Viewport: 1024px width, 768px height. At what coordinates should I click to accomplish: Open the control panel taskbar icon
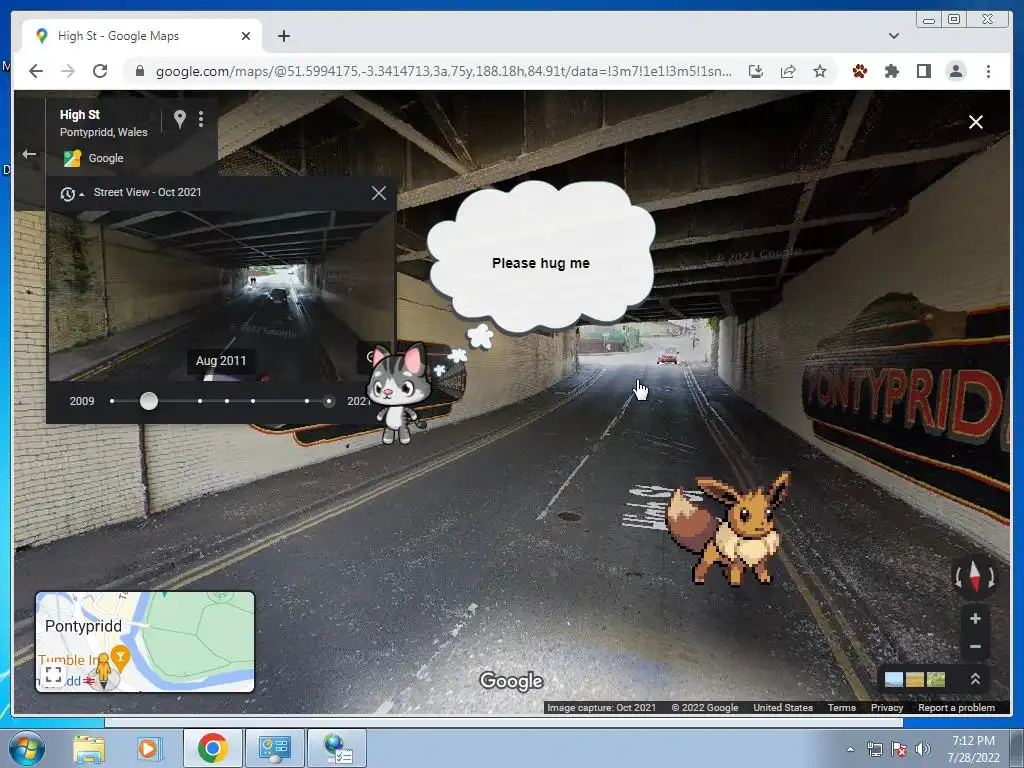pos(274,748)
